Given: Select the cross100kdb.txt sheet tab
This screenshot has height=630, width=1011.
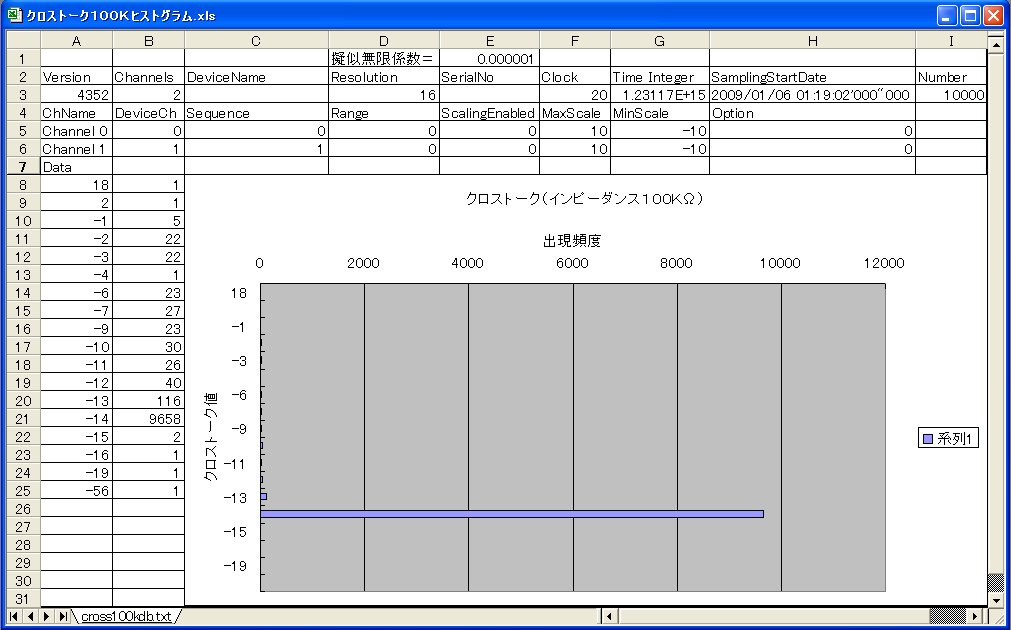Looking at the screenshot, I should (125, 616).
